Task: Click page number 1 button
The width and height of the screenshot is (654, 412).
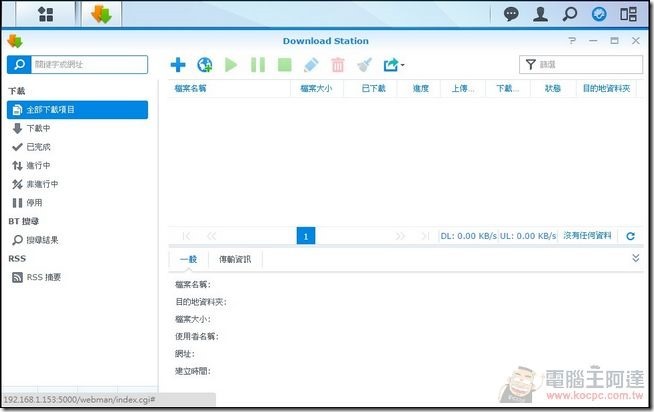Action: [x=306, y=236]
